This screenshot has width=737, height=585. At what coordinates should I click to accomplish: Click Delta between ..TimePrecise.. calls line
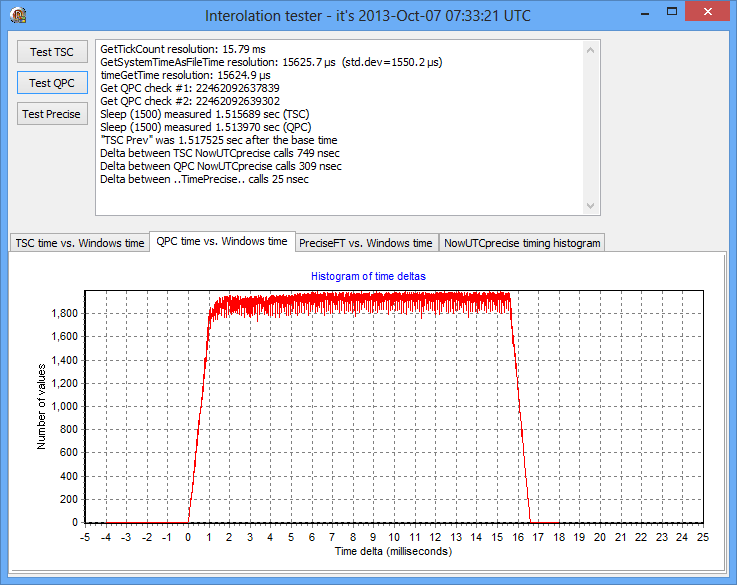204,179
